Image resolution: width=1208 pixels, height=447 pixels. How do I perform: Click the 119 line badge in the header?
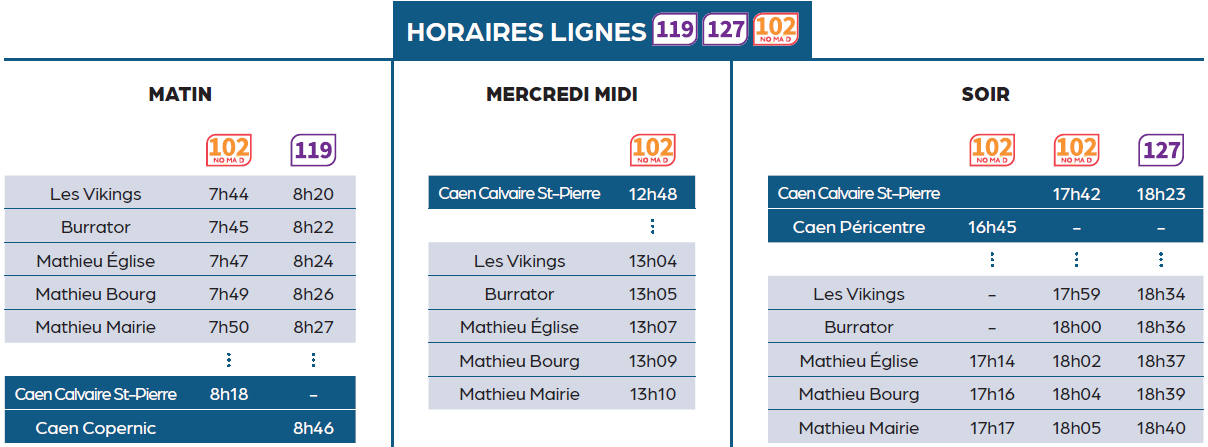(x=675, y=29)
